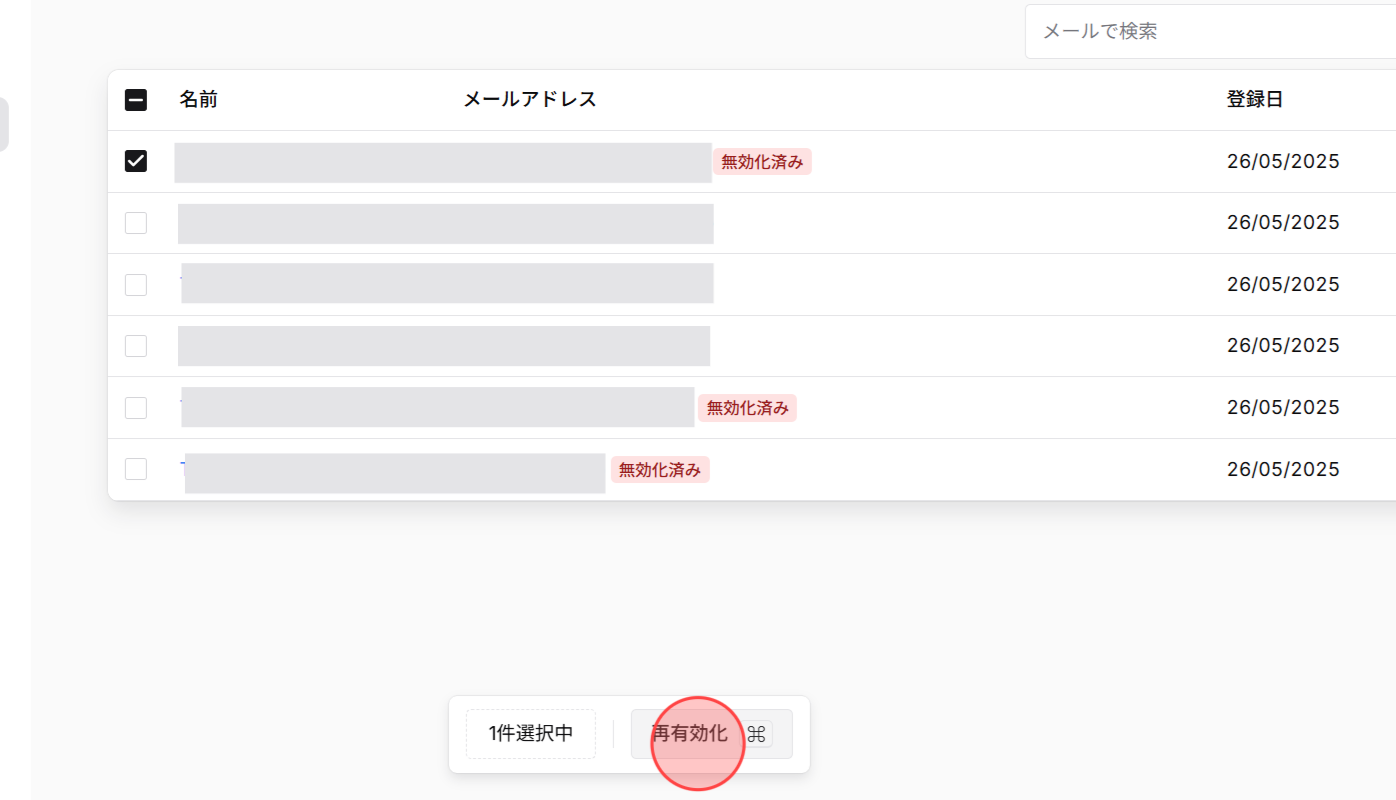
Task: Click inside the メールで検索 search field
Action: (1150, 30)
